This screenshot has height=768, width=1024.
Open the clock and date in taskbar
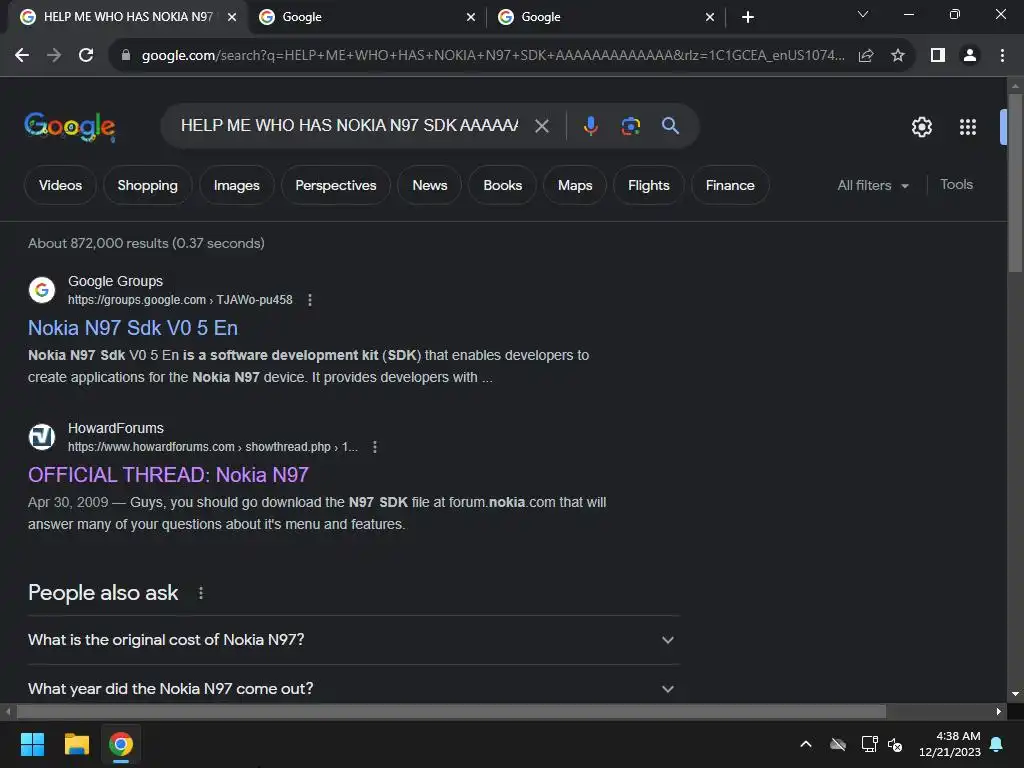click(950, 744)
